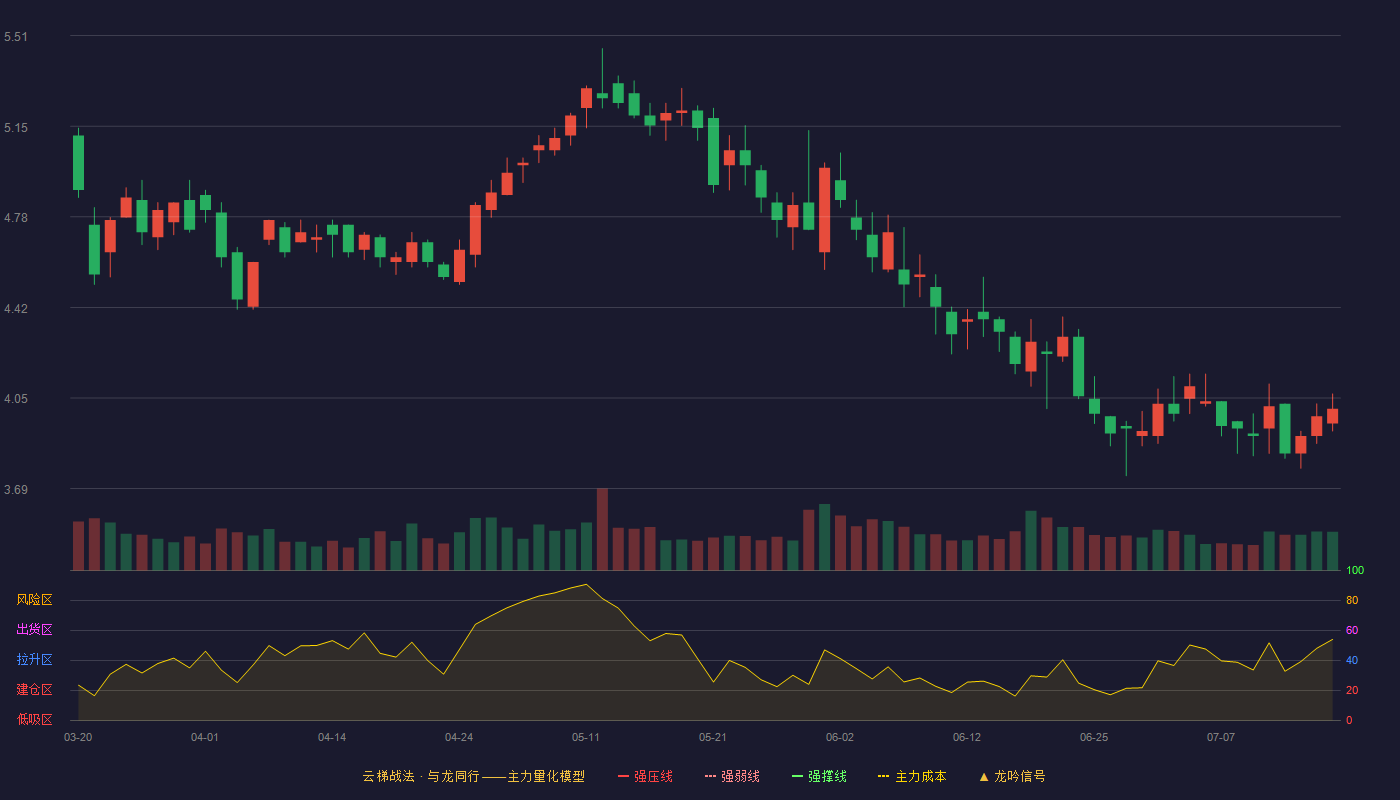
Task: Click the 3.69 price axis label
Action: [x=16, y=490]
